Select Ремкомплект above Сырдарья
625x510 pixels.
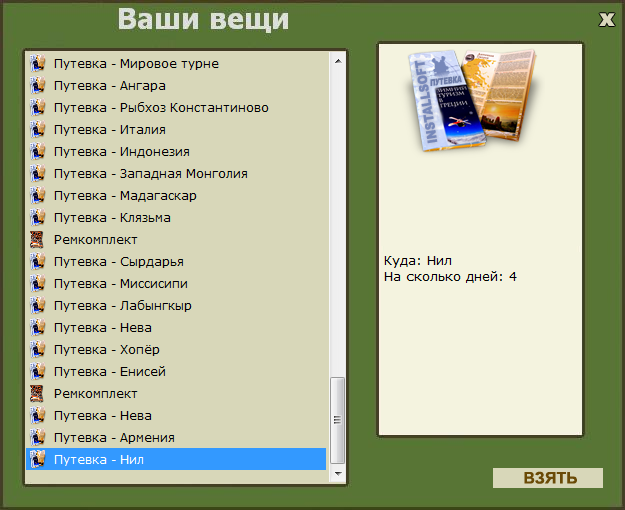176,240
